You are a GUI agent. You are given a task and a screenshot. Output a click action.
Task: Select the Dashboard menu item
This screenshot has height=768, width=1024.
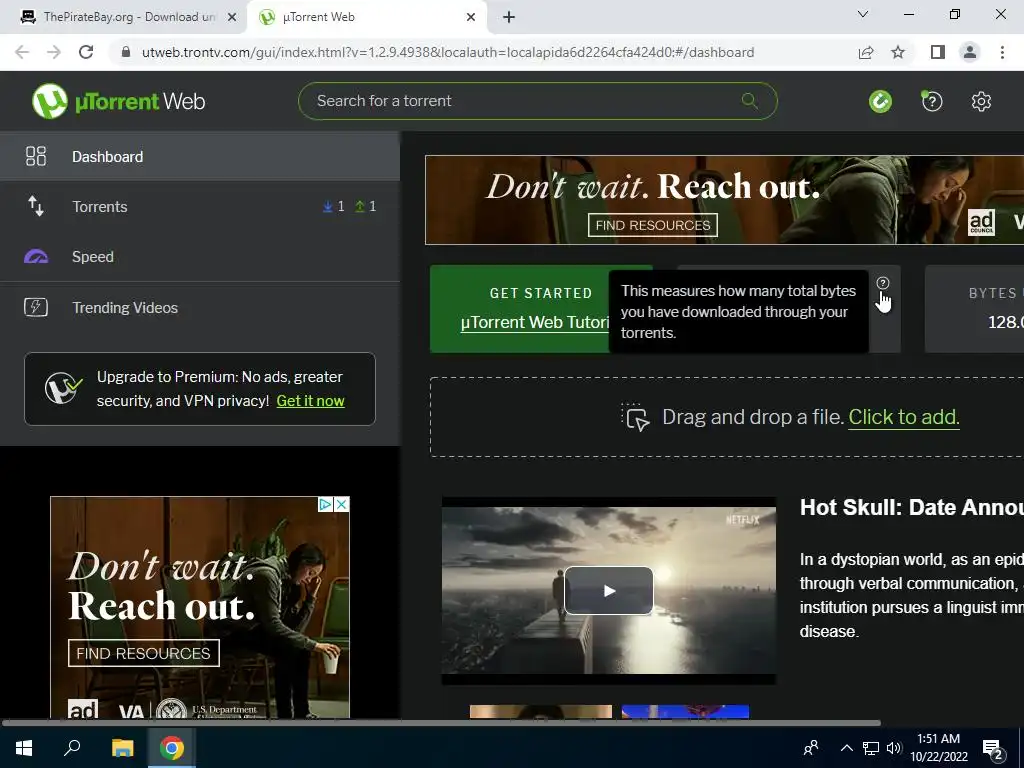(x=200, y=156)
